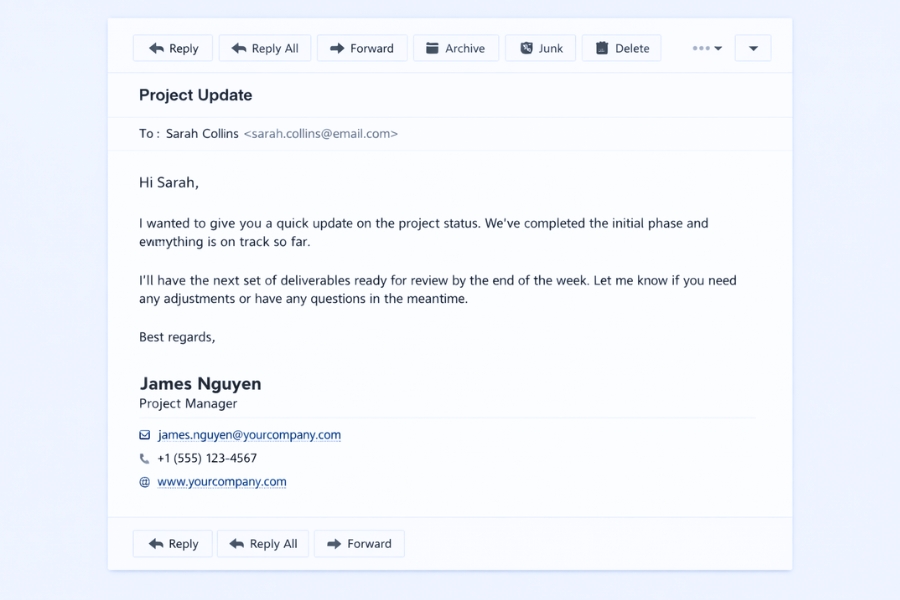Click the envelope icon beside James's email
Image resolution: width=900 pixels, height=600 pixels.
[x=144, y=434]
